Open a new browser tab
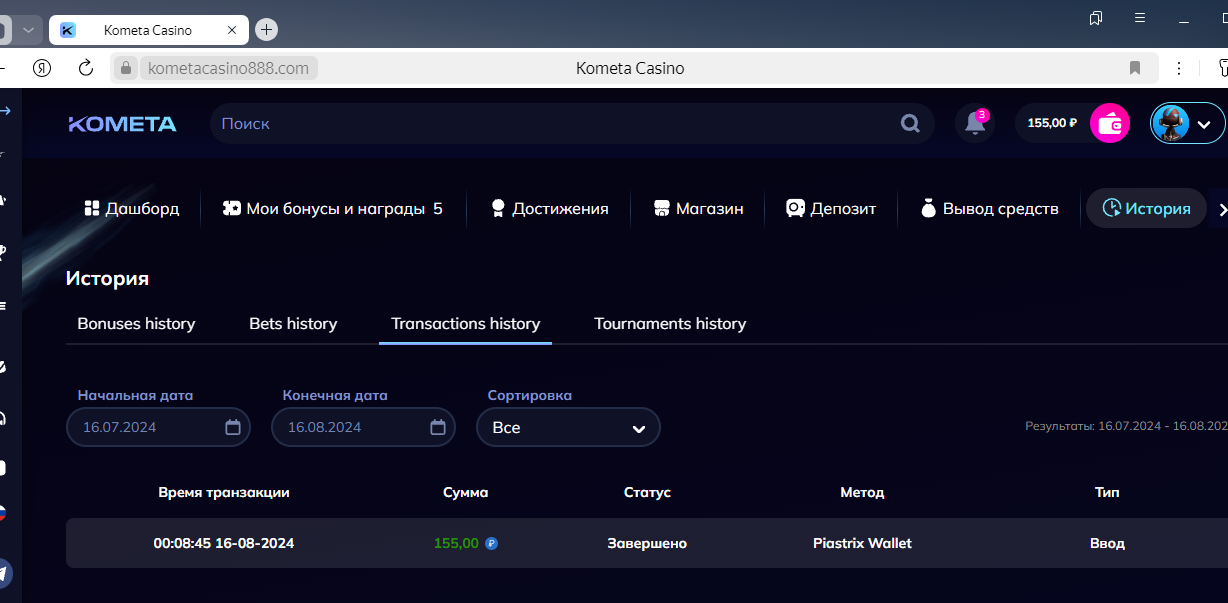The image size is (1228, 603). point(266,30)
